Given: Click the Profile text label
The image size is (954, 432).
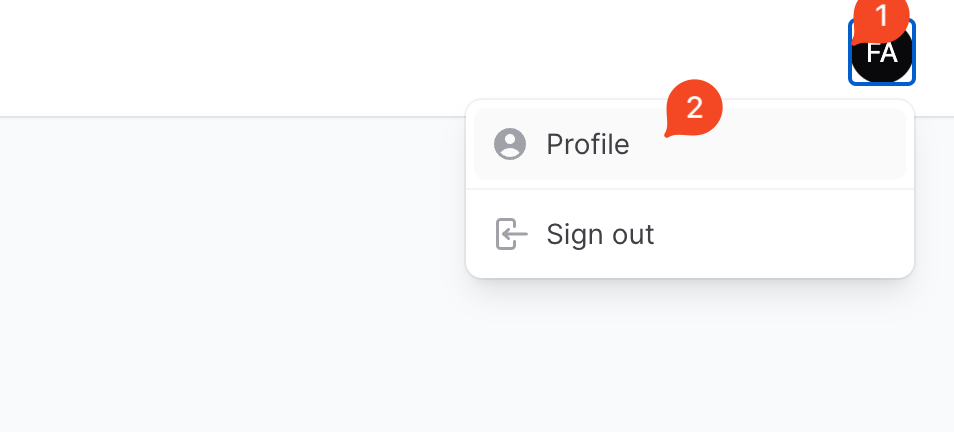Looking at the screenshot, I should (x=587, y=145).
